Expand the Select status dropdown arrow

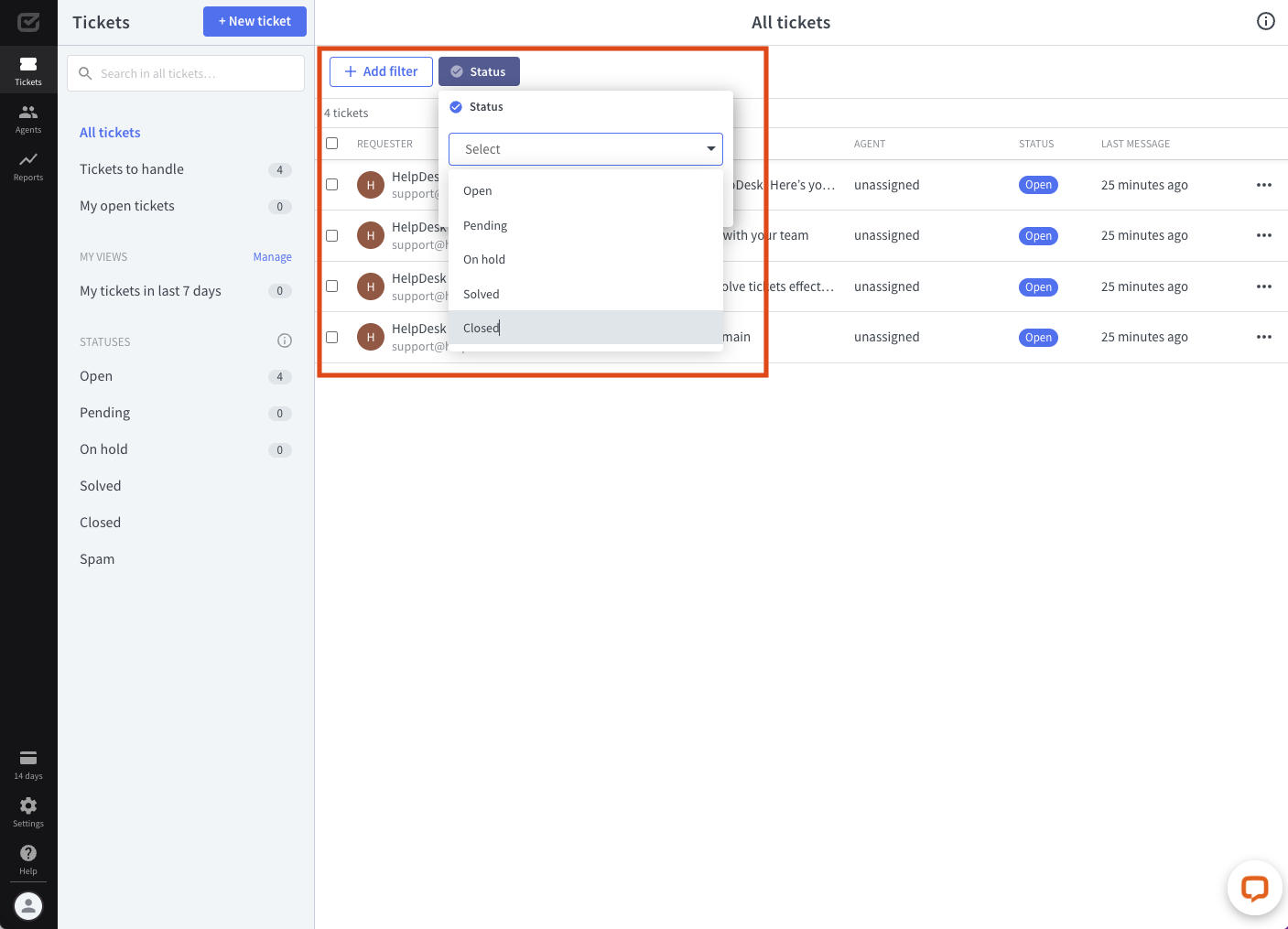pos(710,149)
